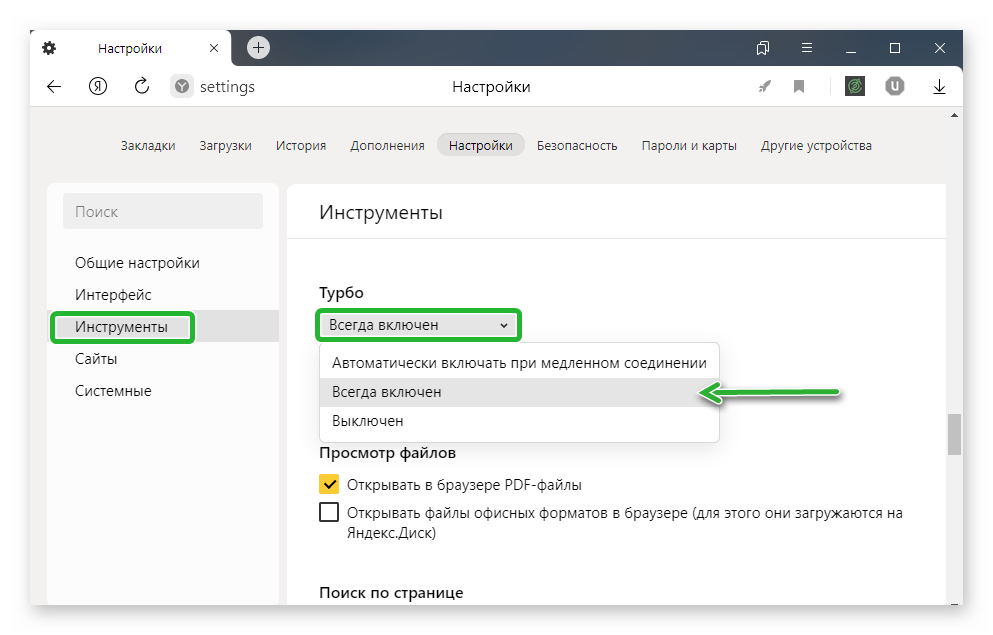The image size is (993, 635).
Task: Collapse the Турбо dropdown
Action: [x=418, y=325]
